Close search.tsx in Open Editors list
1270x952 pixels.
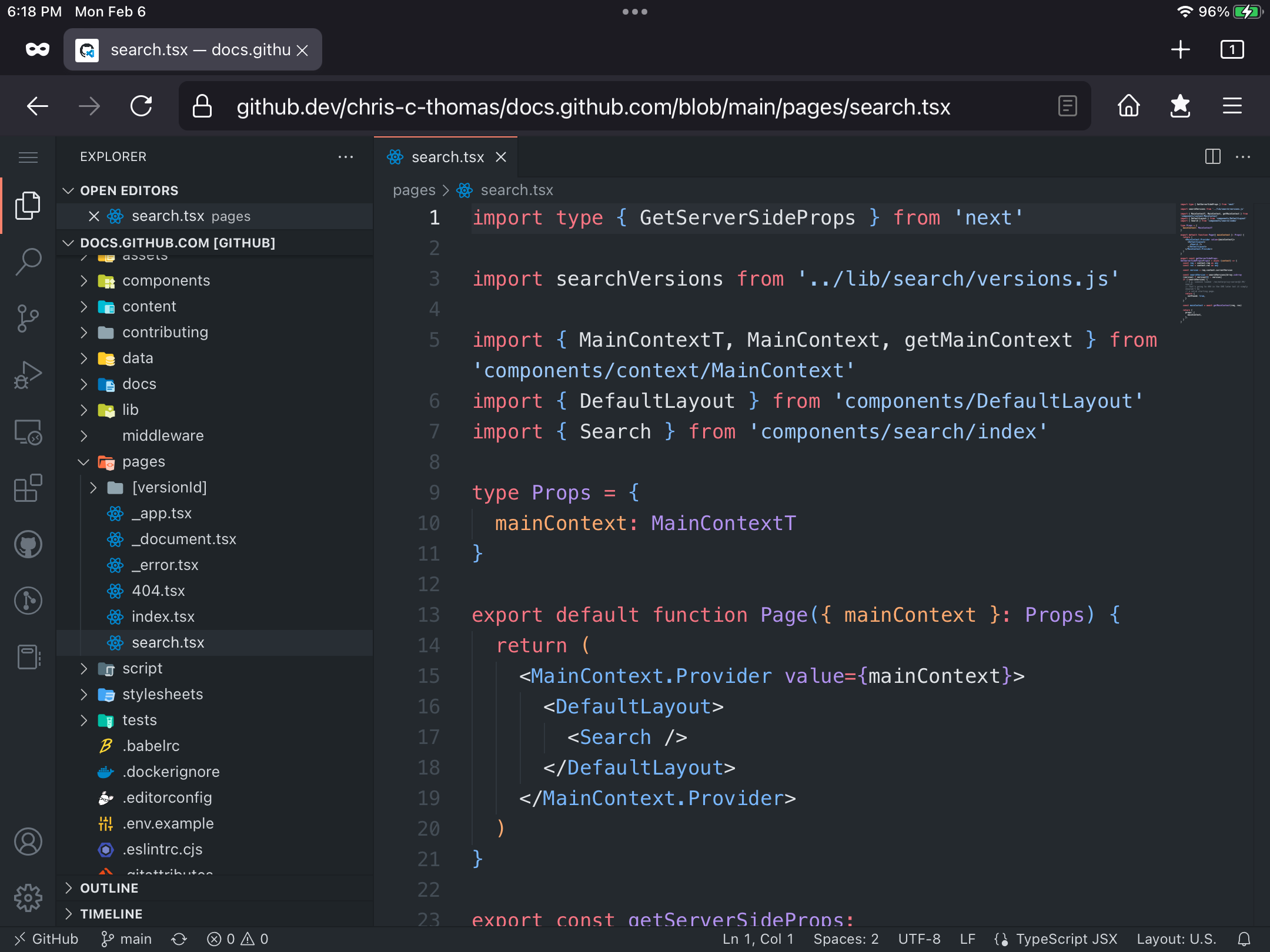93,216
